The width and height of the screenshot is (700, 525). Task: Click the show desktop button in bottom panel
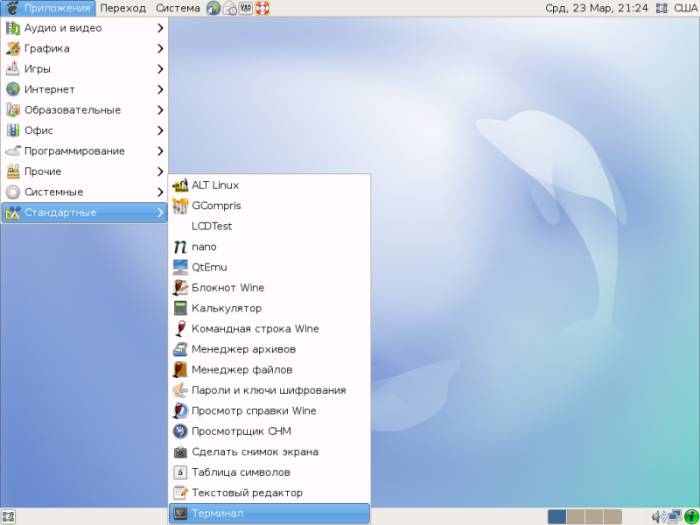pyautogui.click(x=8, y=517)
